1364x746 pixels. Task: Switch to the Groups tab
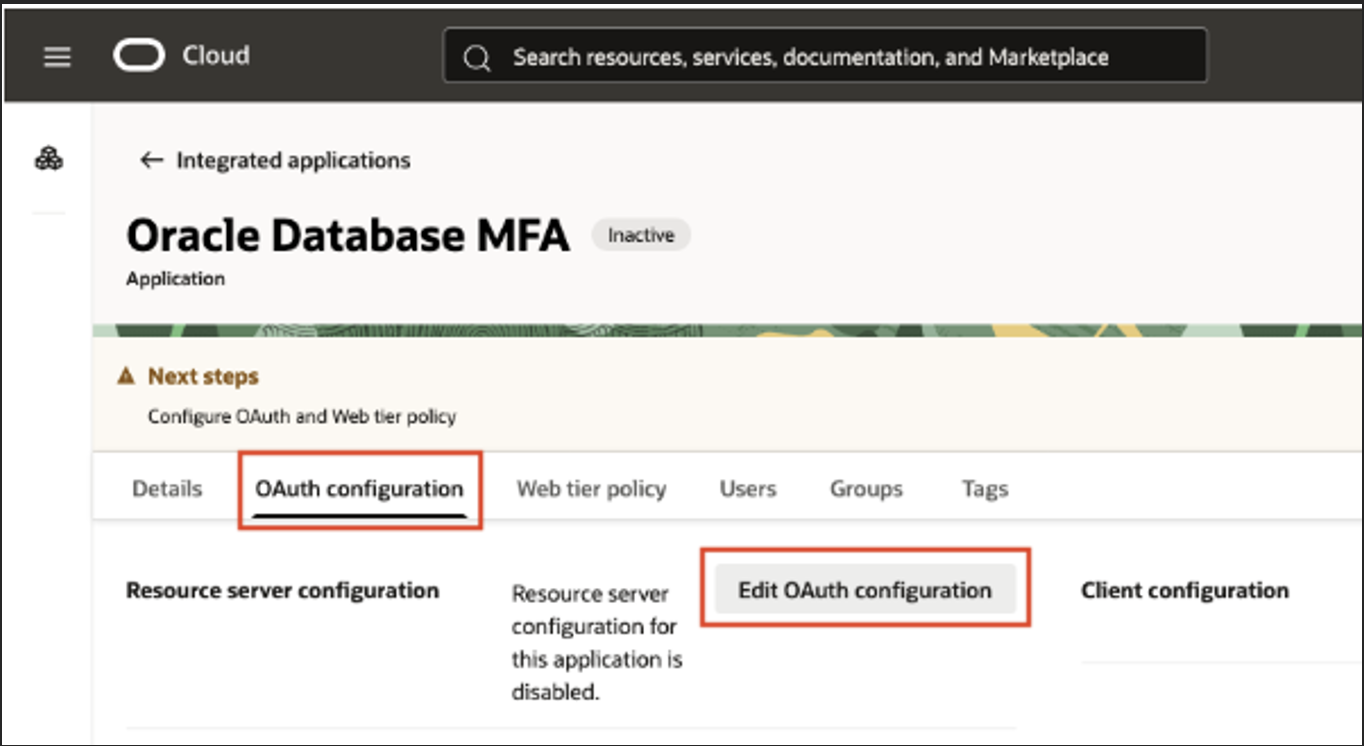(865, 488)
